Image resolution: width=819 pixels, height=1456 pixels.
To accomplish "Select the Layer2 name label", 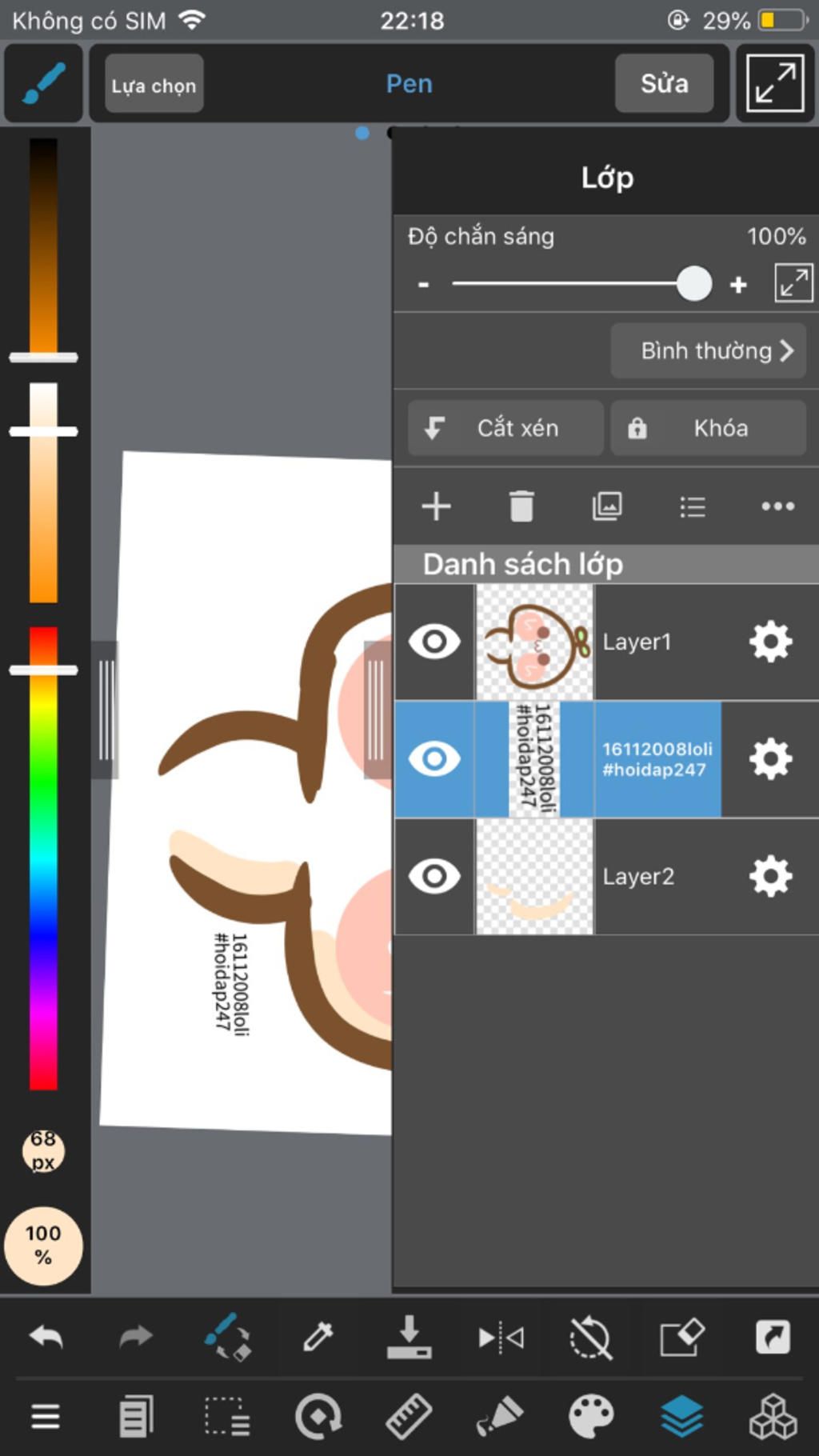I will click(638, 876).
